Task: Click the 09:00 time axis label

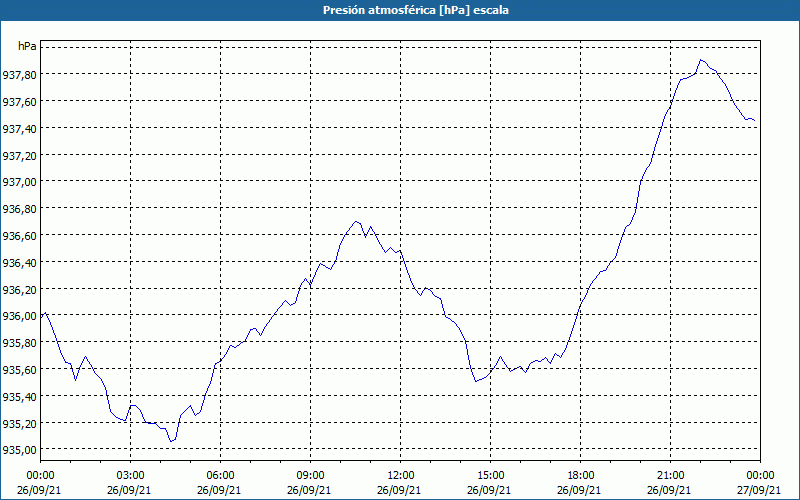Action: (311, 476)
